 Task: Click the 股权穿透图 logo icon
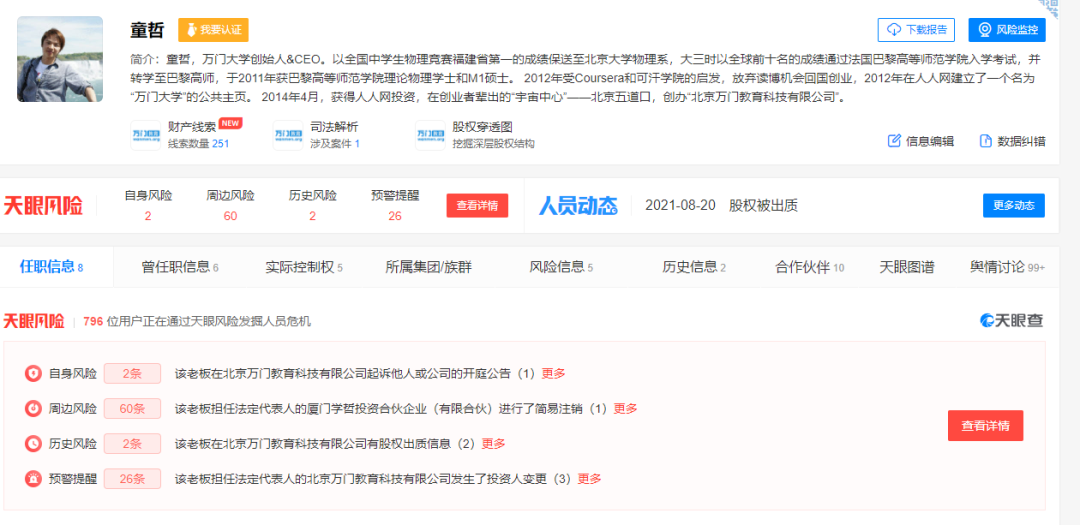(430, 135)
